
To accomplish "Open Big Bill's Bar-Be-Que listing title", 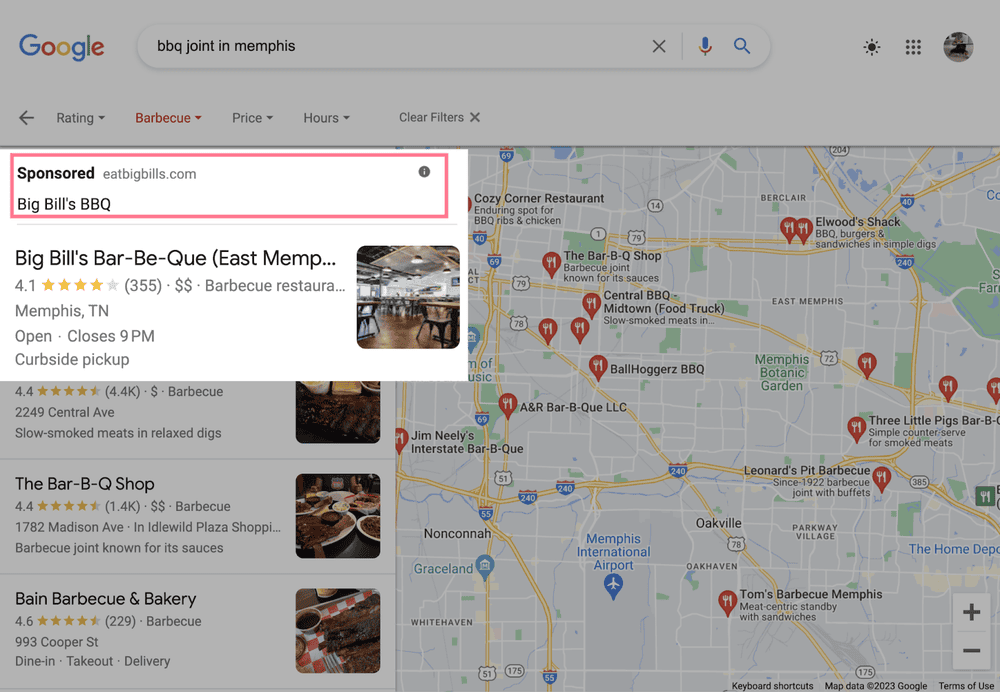I will (x=175, y=258).
